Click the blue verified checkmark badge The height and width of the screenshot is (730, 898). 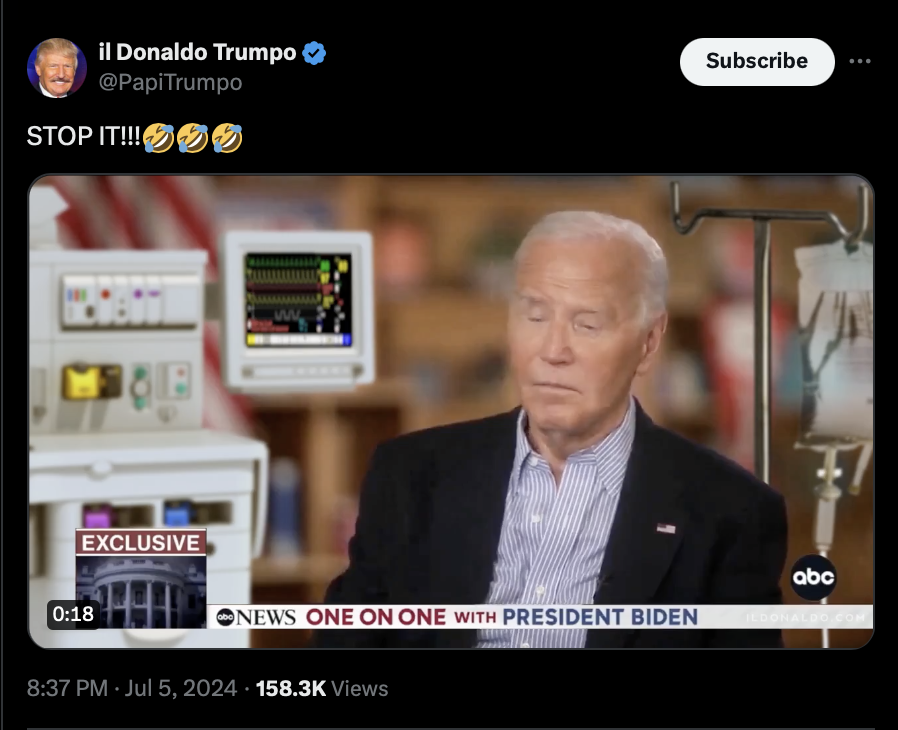pyautogui.click(x=314, y=53)
